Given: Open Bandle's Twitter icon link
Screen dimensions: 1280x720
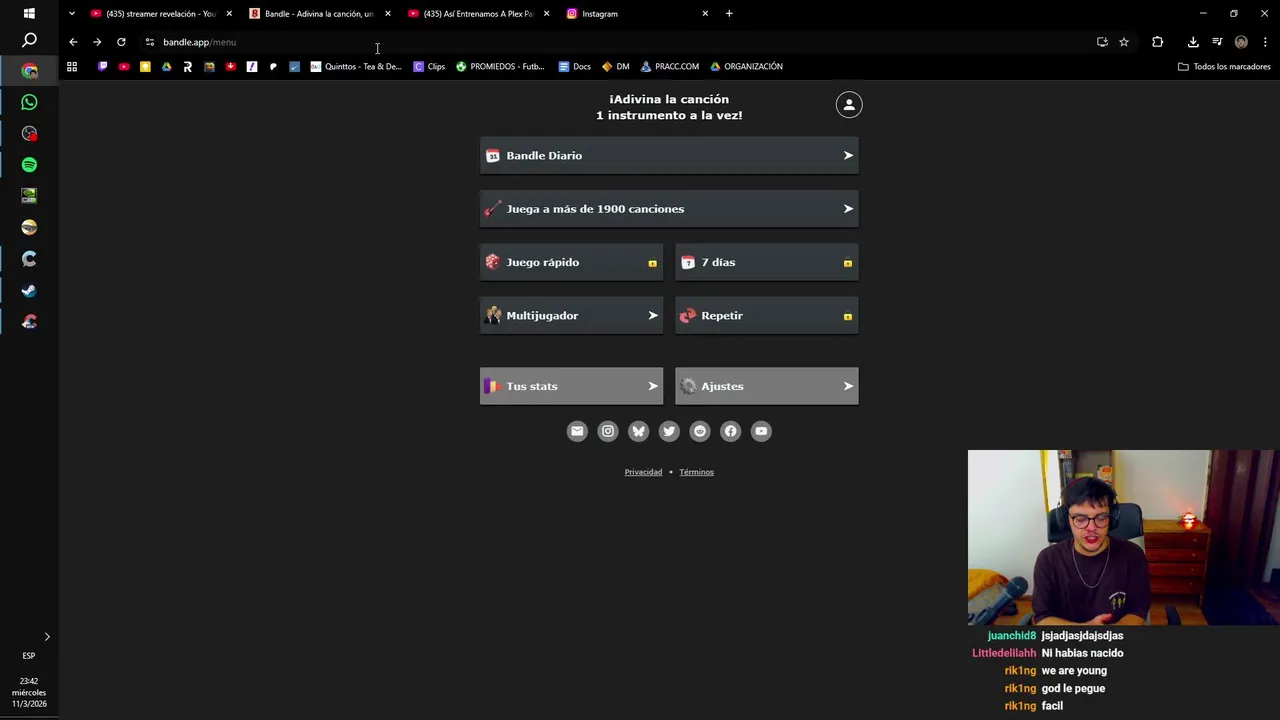Looking at the screenshot, I should click(x=669, y=431).
